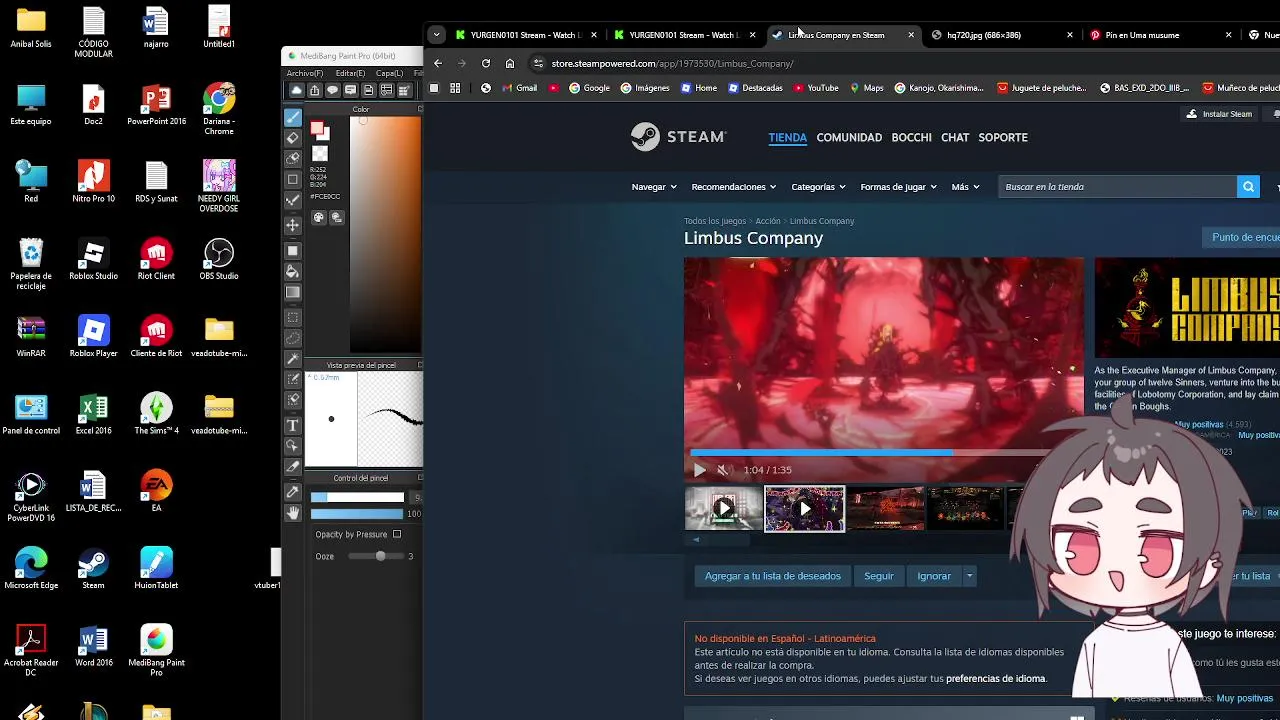Select the second trailer thumbnail
Image resolution: width=1280 pixels, height=720 pixels.
(805, 509)
